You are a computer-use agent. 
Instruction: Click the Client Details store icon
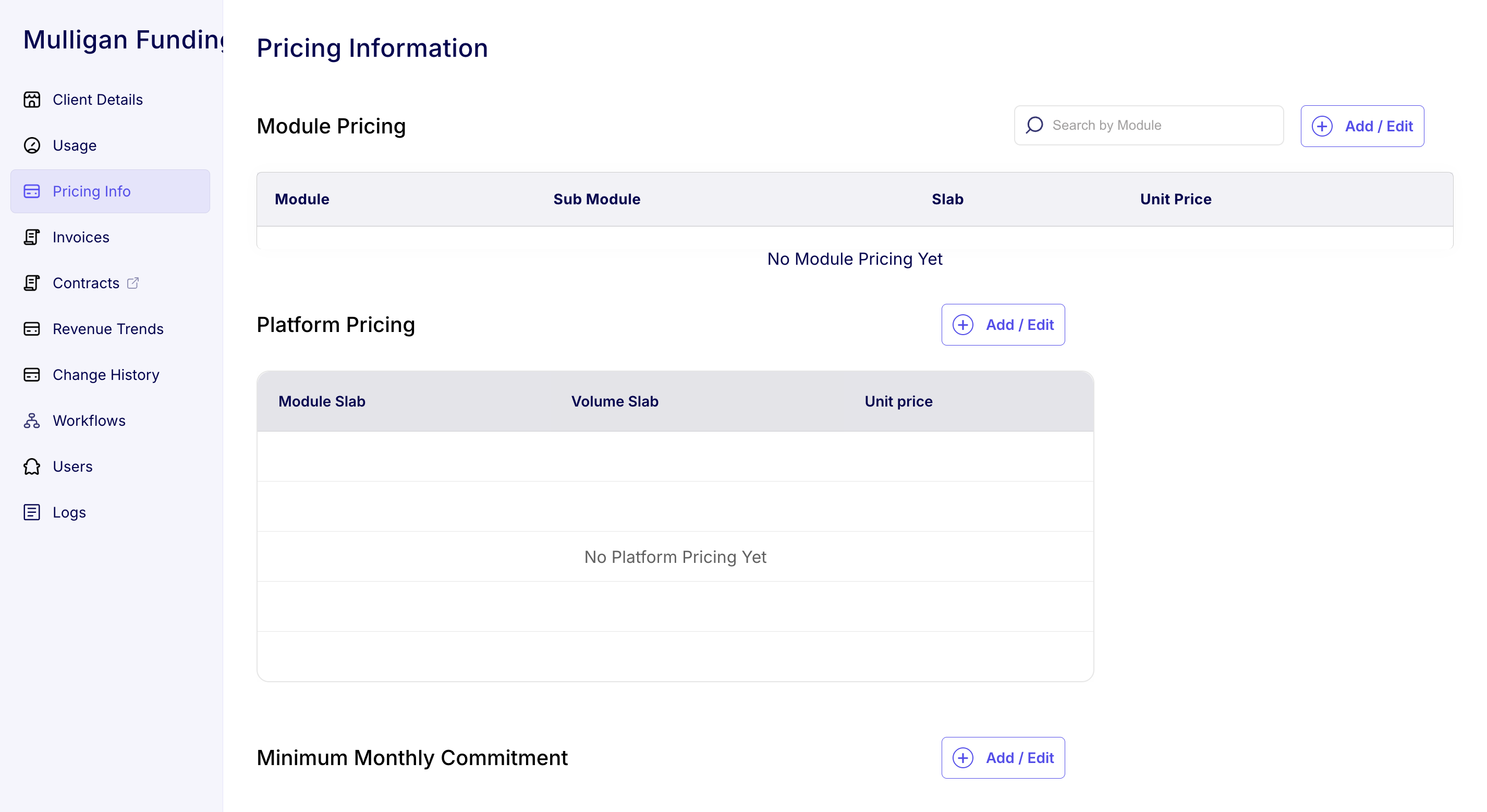point(32,99)
